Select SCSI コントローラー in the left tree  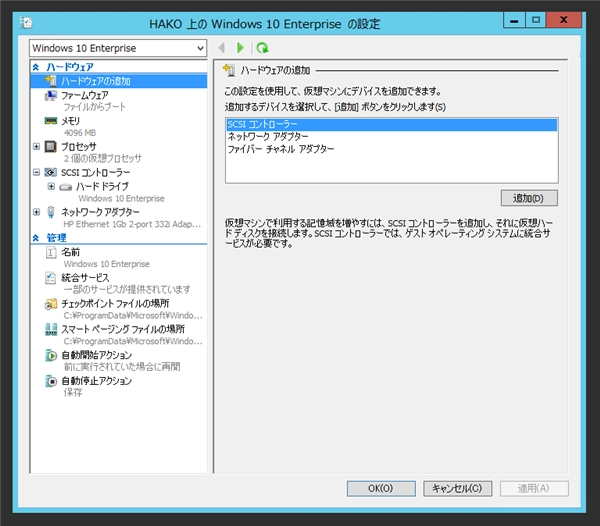click(x=96, y=173)
